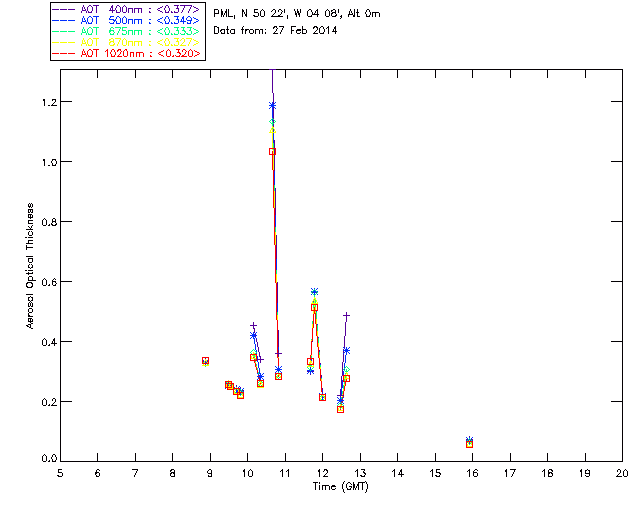Click the AOT 1020nm legend entry
640x512 pixels.
click(x=126, y=53)
